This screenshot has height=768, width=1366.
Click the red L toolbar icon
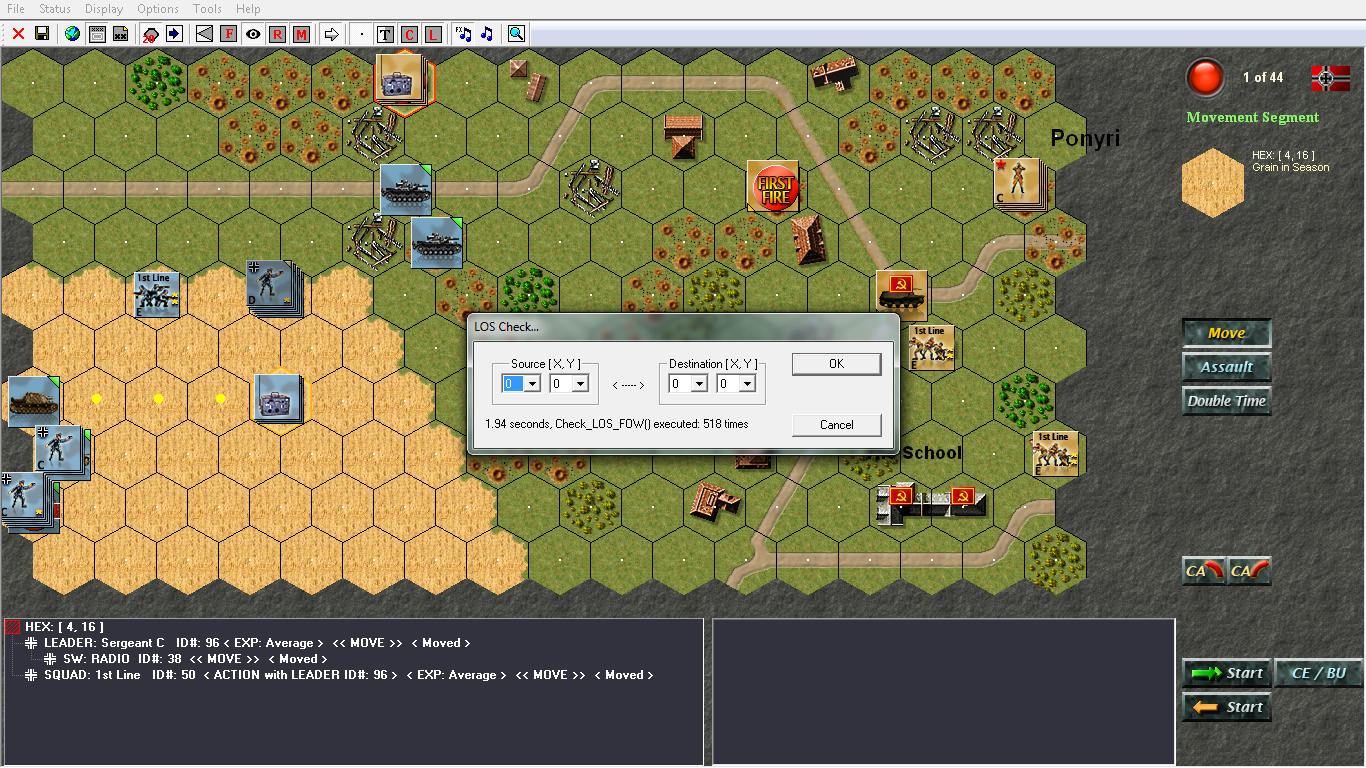(433, 34)
